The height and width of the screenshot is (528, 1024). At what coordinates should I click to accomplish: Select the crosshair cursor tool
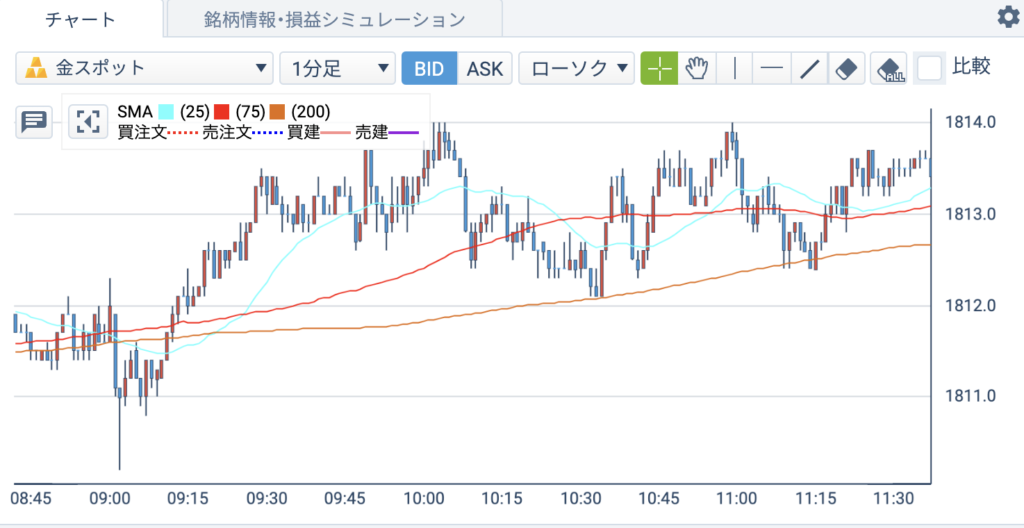coord(659,69)
